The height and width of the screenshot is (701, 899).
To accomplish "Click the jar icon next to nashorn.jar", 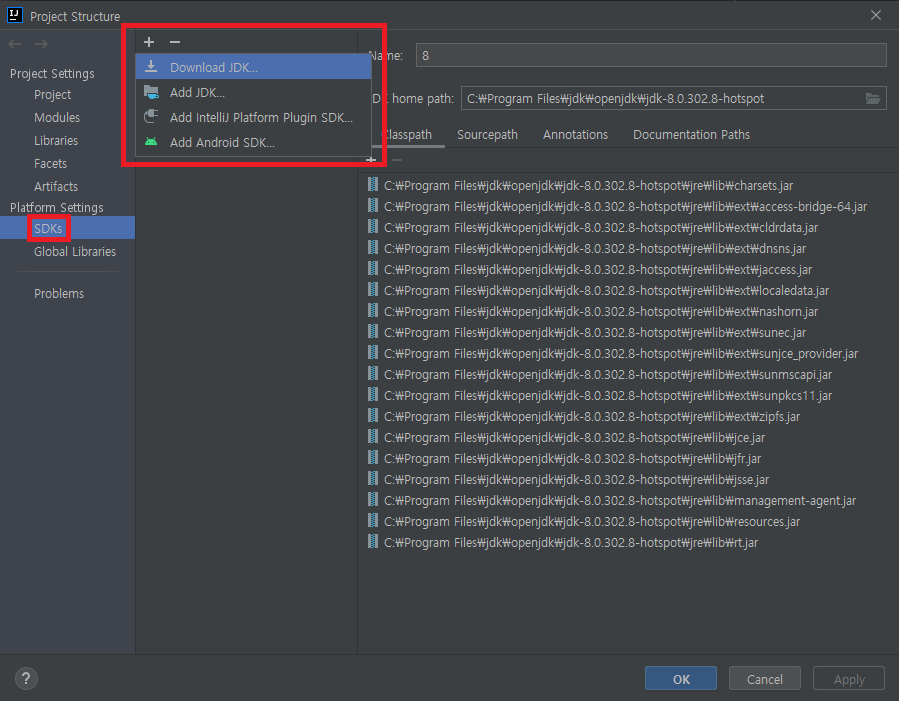I will tap(373, 311).
